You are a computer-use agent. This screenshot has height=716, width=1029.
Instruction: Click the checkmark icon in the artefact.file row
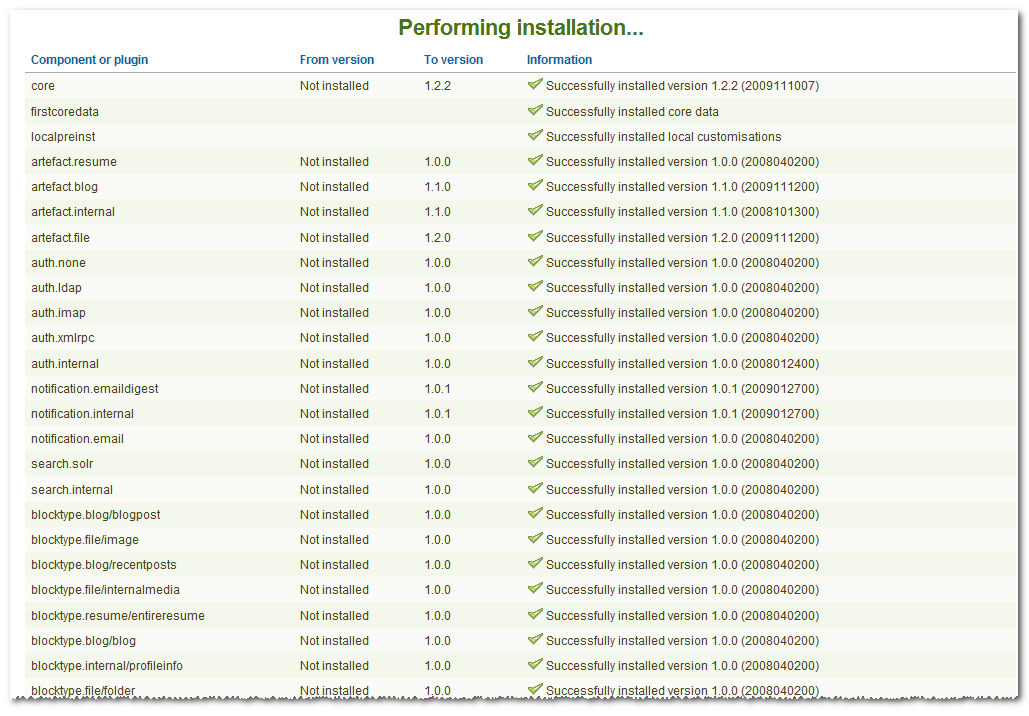coord(535,236)
